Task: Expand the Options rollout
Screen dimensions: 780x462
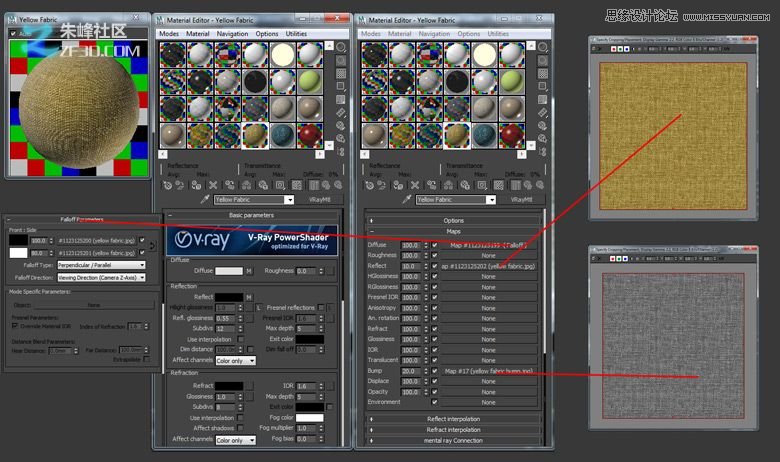Action: click(x=454, y=220)
